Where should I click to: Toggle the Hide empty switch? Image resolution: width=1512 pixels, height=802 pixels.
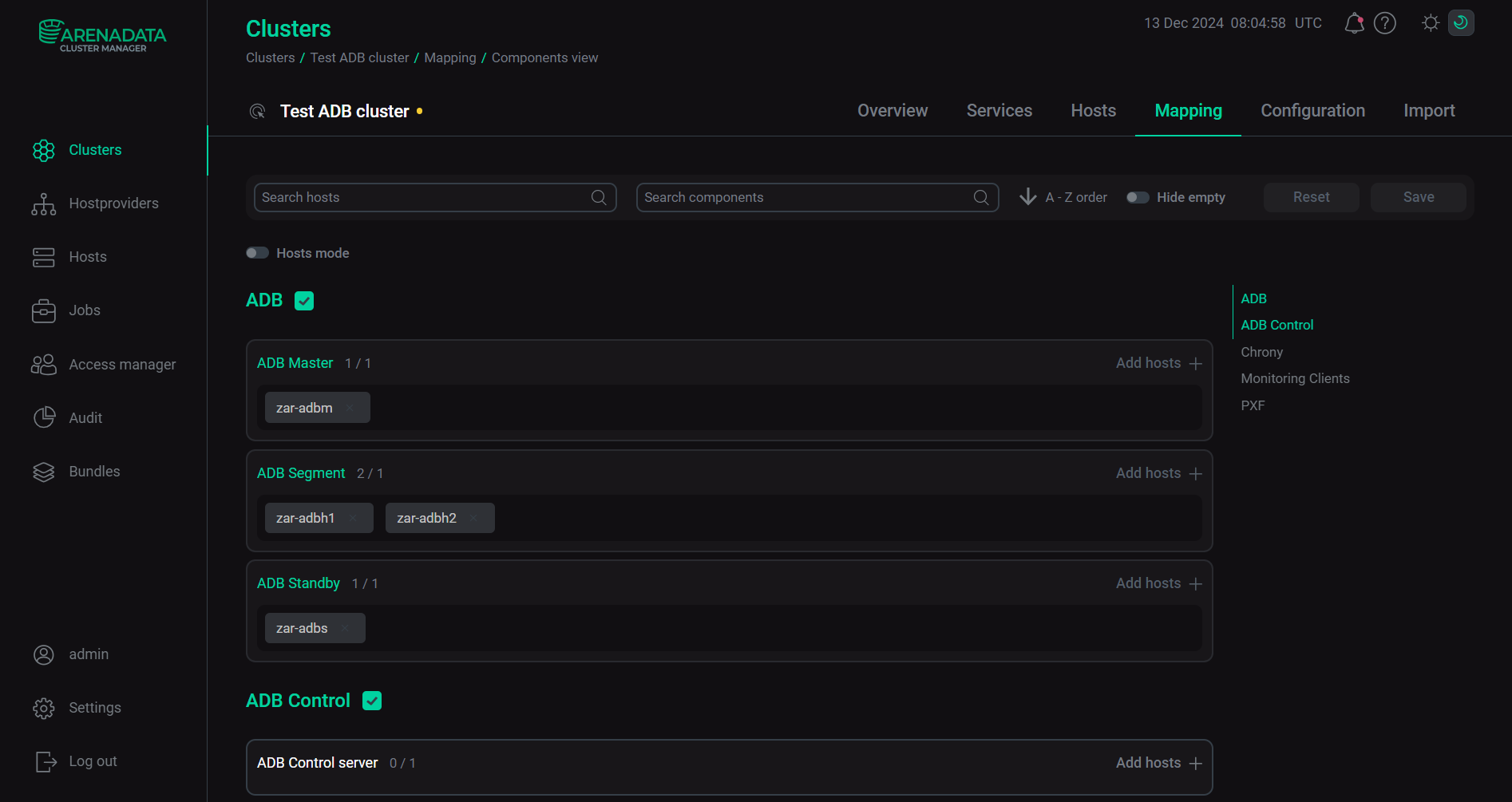tap(1138, 198)
